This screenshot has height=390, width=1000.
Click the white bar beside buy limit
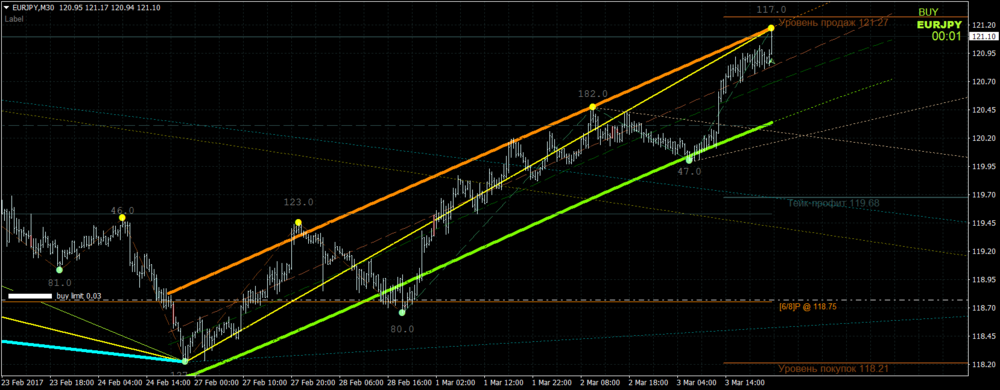click(x=30, y=296)
